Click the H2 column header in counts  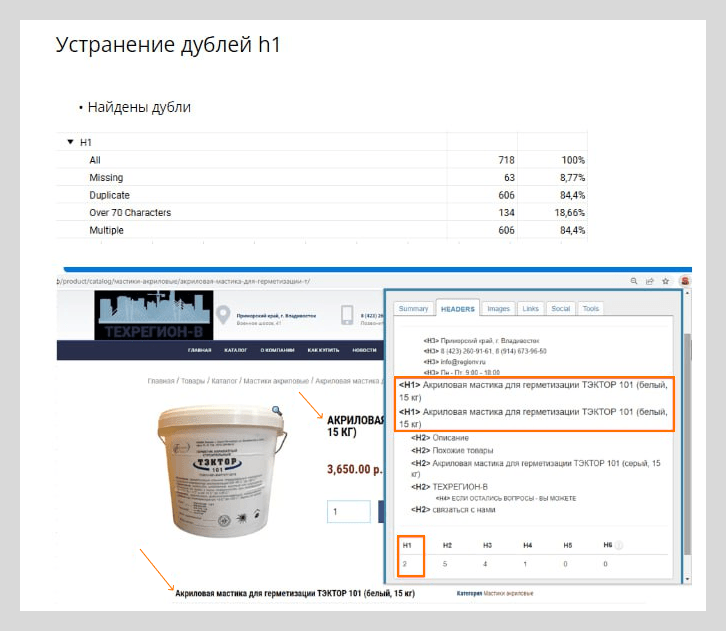pyautogui.click(x=447, y=545)
